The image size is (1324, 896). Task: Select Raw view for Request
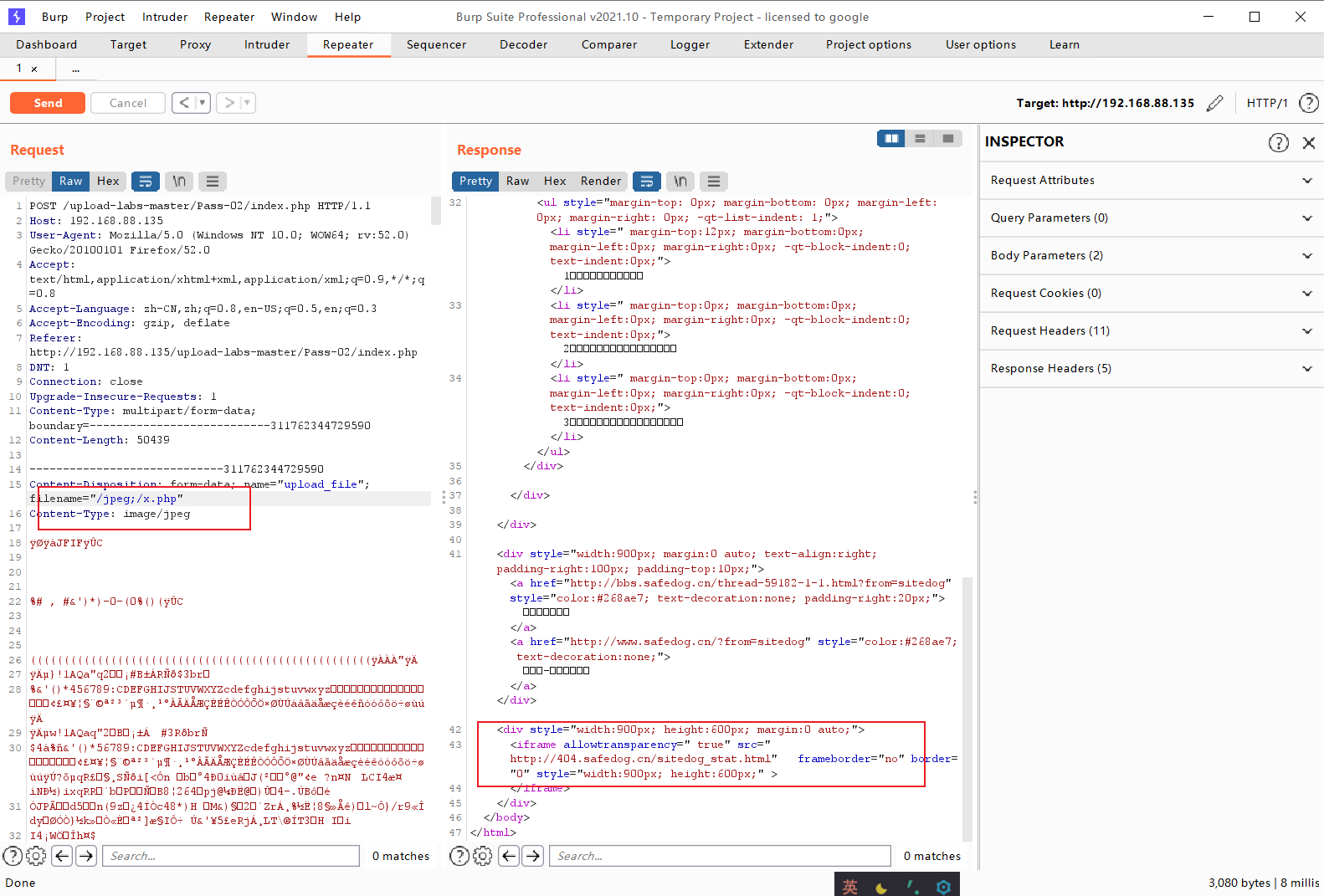71,181
